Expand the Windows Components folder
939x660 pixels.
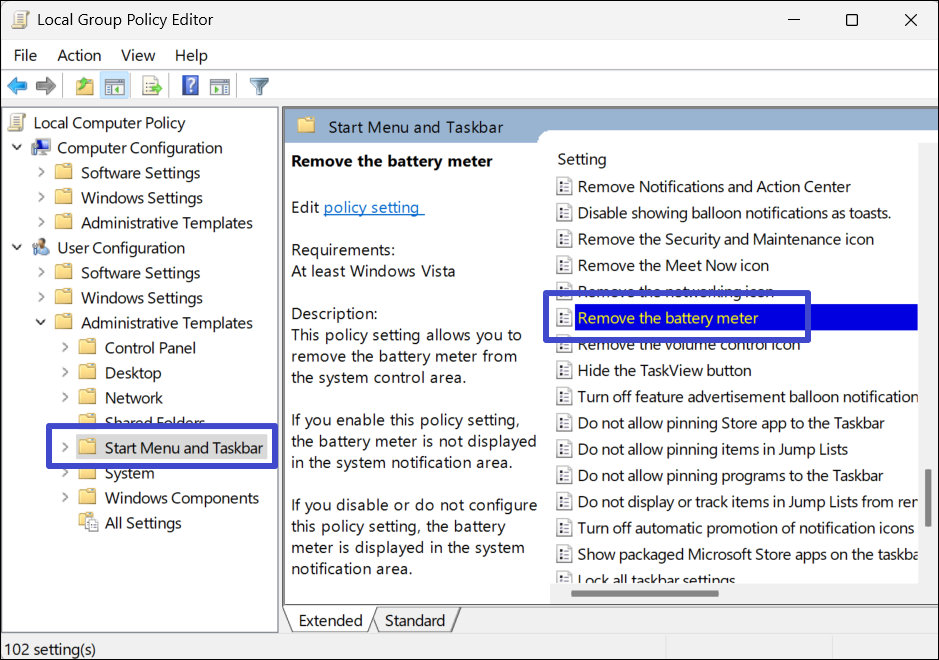point(65,498)
